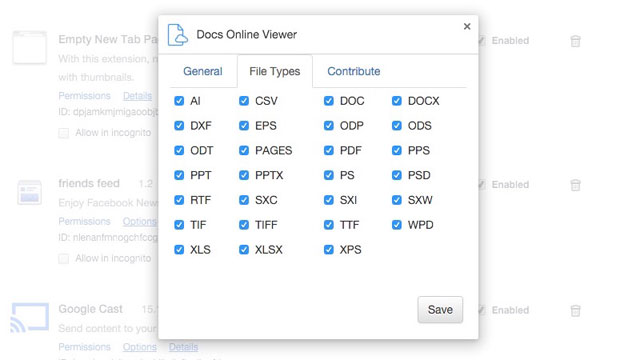Disable the DOC file type
The image size is (640, 360).
[x=329, y=101]
